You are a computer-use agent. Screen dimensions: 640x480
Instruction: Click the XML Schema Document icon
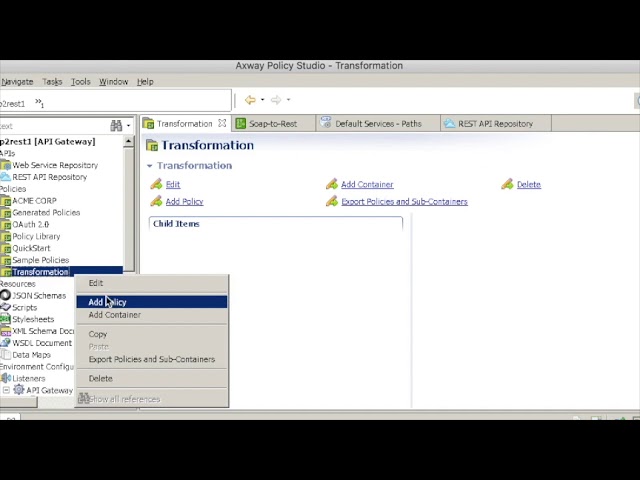pyautogui.click(x=5, y=331)
